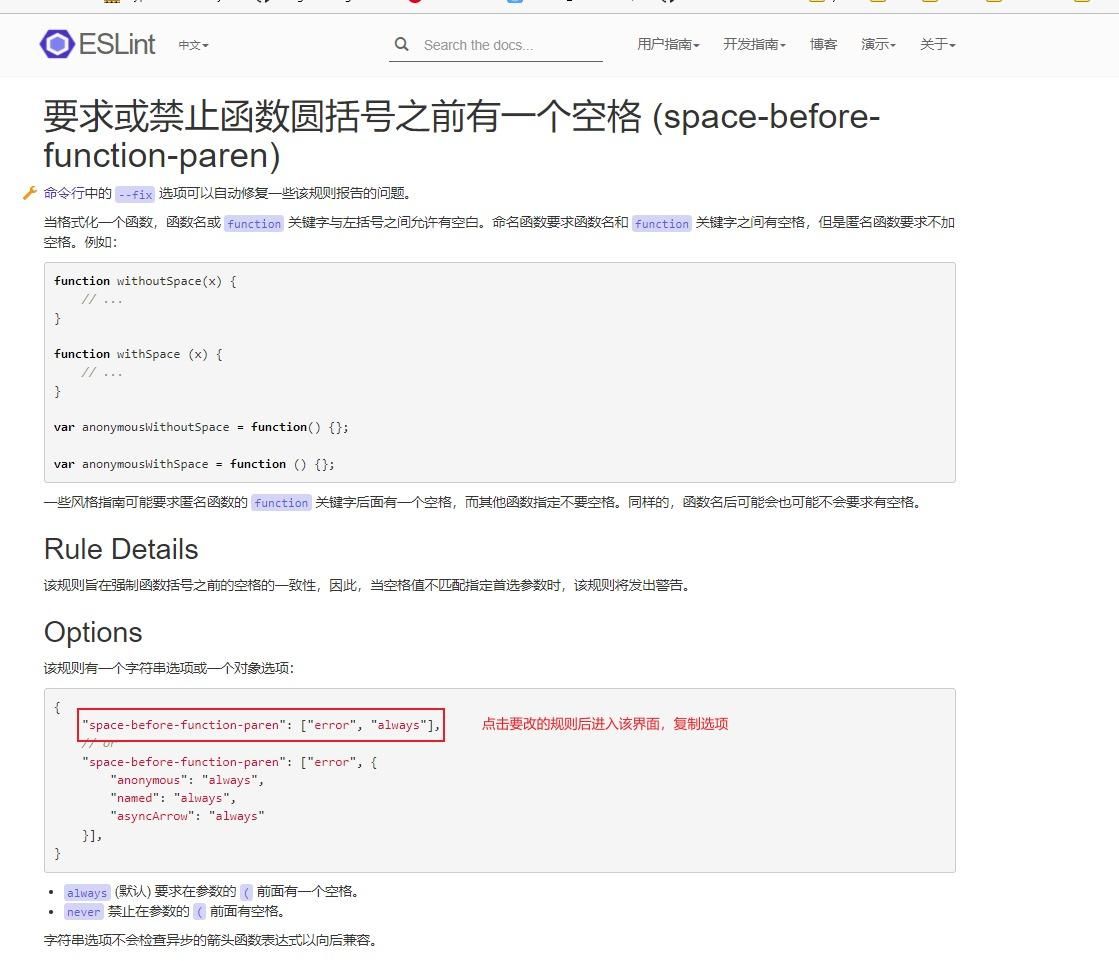Open the 中文 language dropdown

coord(193,45)
